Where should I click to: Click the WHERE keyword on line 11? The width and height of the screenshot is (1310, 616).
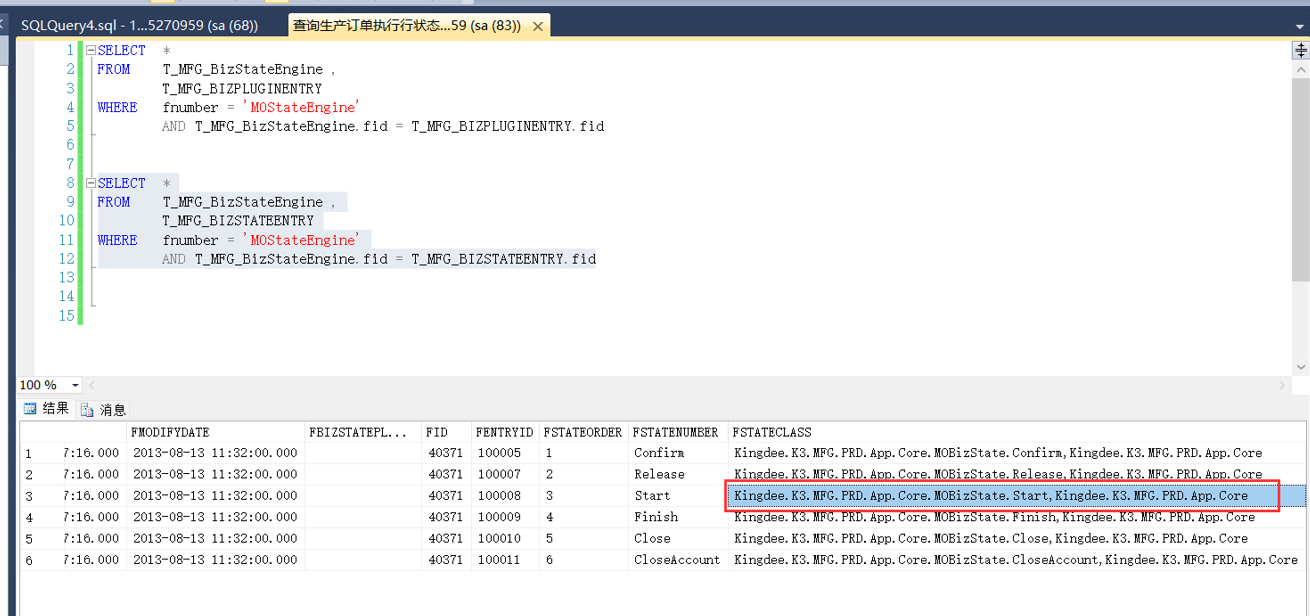(x=118, y=240)
